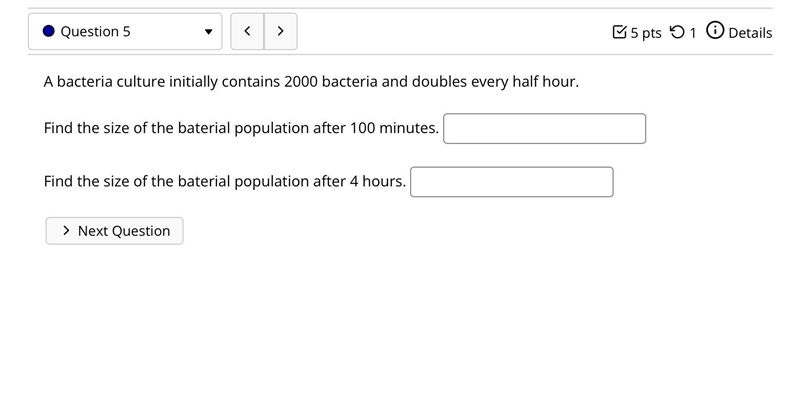Open the Details link
The image size is (800, 393).
(x=750, y=33)
